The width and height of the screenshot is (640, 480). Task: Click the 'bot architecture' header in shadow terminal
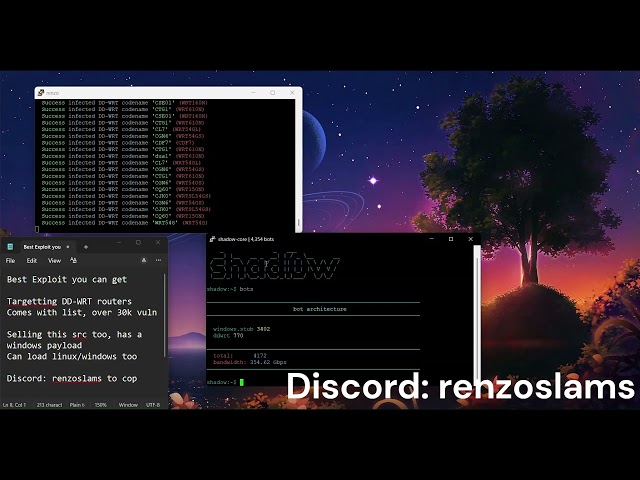[320, 309]
